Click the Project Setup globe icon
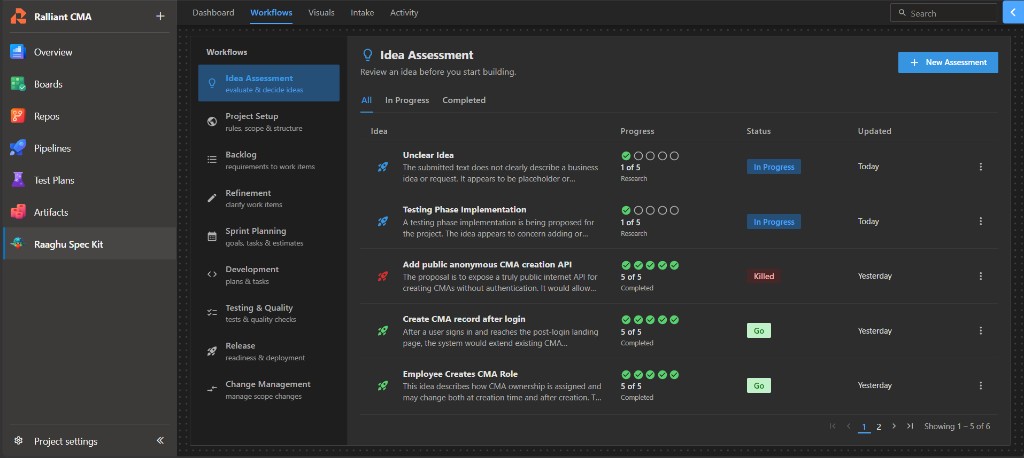This screenshot has height=458, width=1024. pos(212,122)
